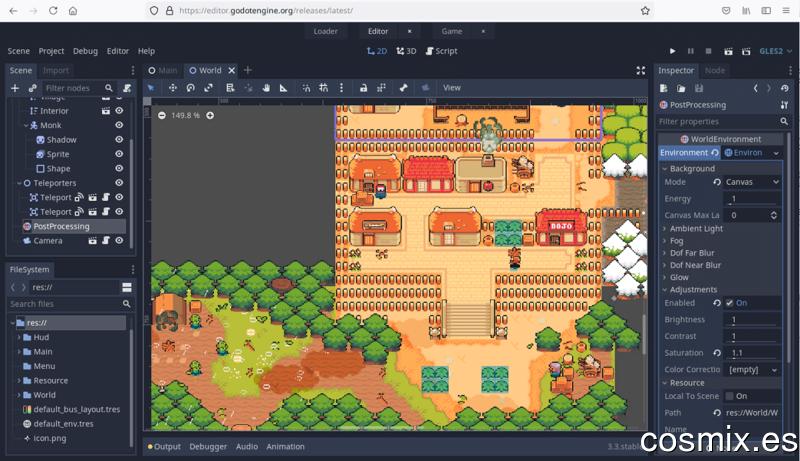Switch to the Node tab
This screenshot has width=800, height=461.
(x=715, y=70)
